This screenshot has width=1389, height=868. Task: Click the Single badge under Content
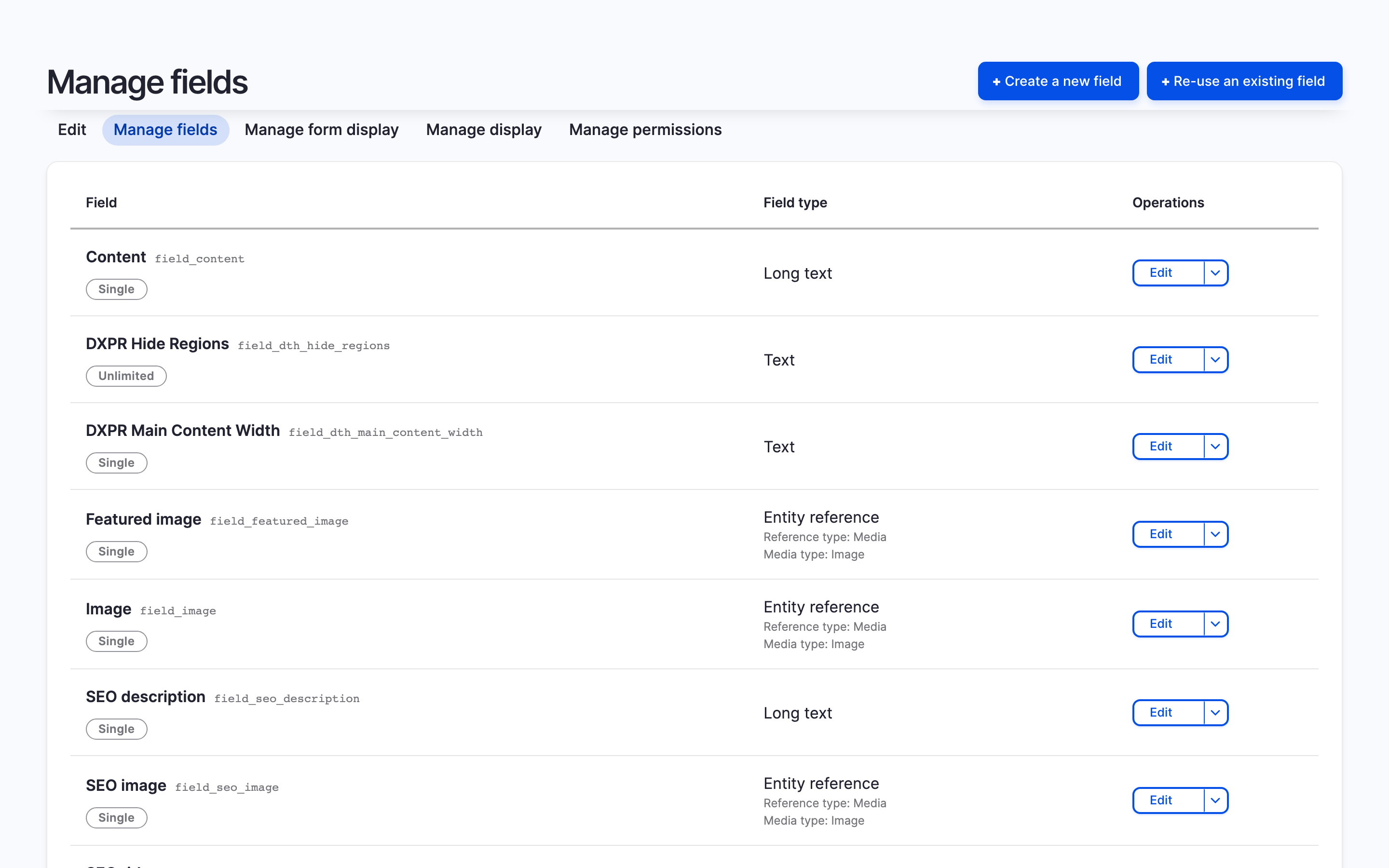117,289
